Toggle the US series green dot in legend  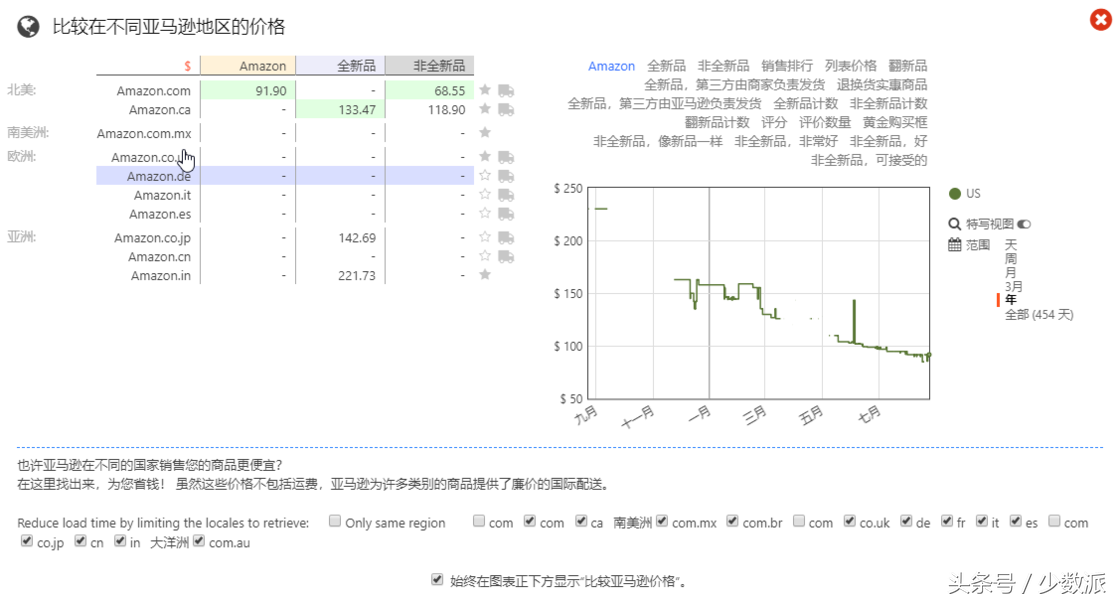tap(954, 194)
